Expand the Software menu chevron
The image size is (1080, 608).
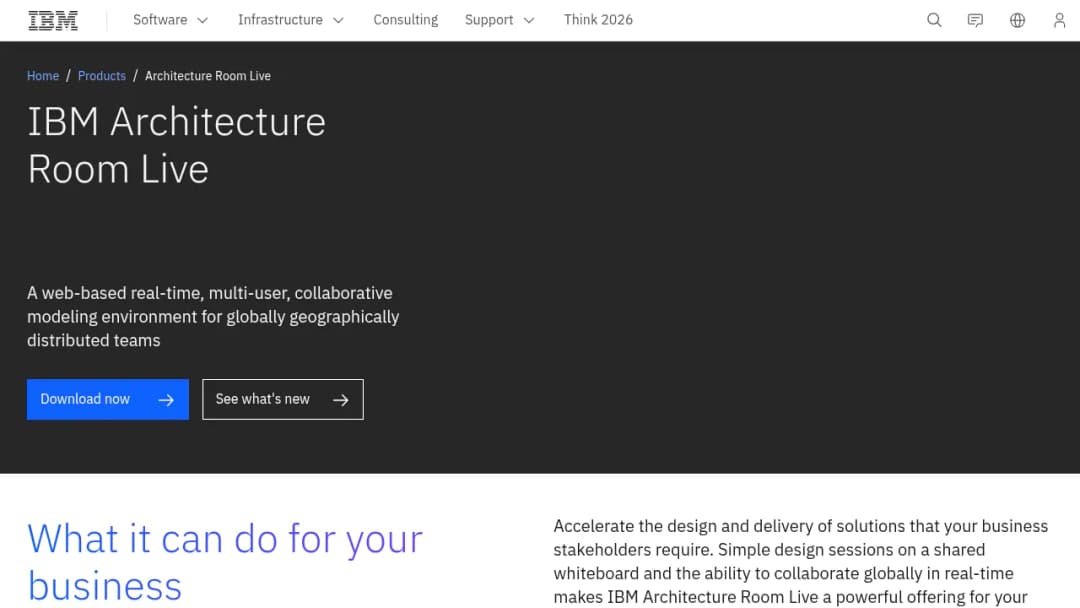coord(202,21)
